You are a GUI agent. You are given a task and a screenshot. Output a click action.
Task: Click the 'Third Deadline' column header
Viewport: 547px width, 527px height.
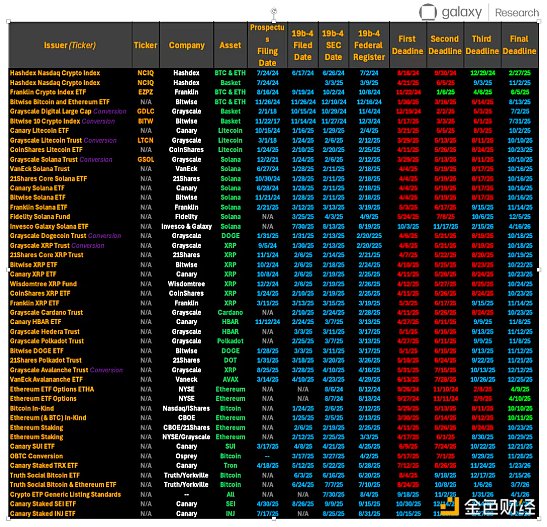pos(482,45)
